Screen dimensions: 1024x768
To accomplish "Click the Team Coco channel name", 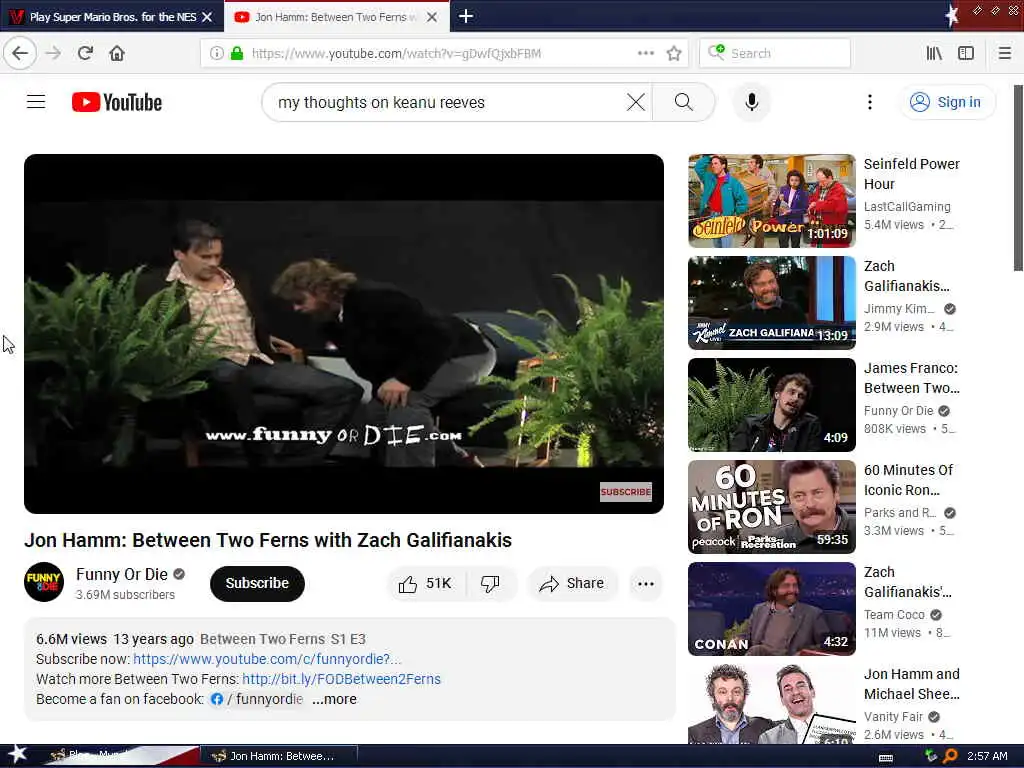I will click(894, 615).
